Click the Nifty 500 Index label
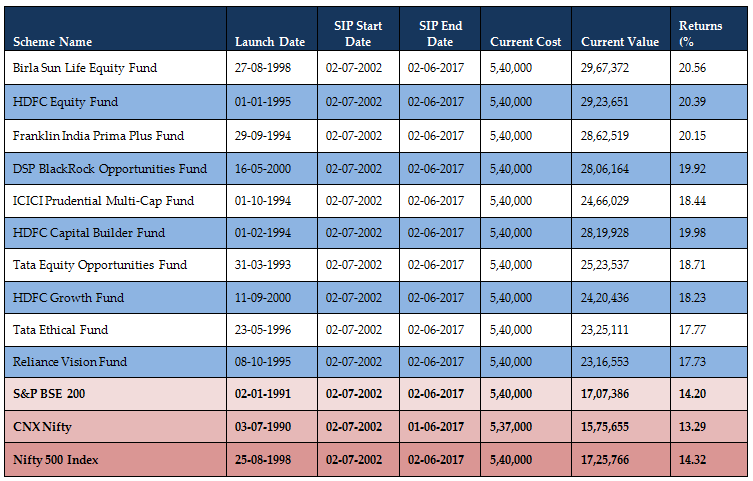 coord(56,459)
